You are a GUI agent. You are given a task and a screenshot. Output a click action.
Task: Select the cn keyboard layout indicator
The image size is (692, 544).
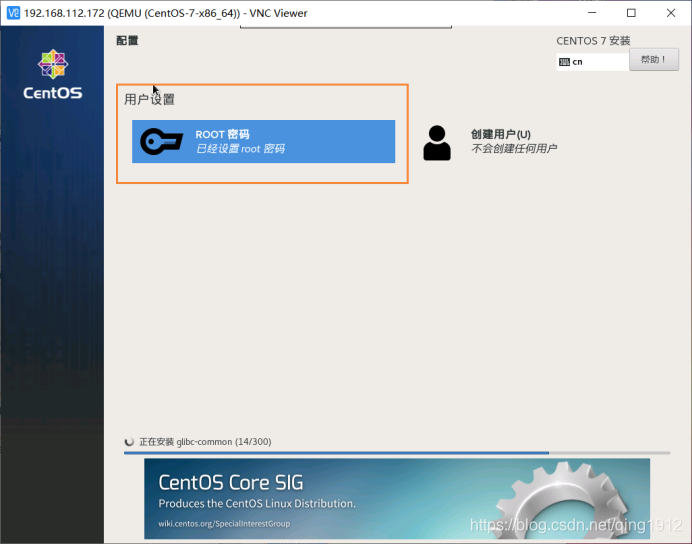[x=592, y=62]
